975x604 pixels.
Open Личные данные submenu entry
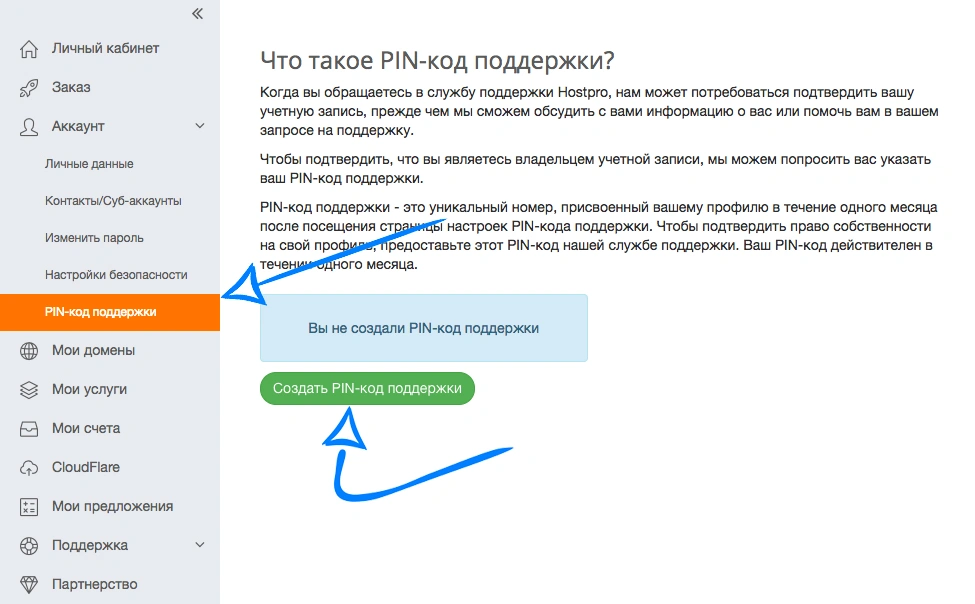coord(89,164)
